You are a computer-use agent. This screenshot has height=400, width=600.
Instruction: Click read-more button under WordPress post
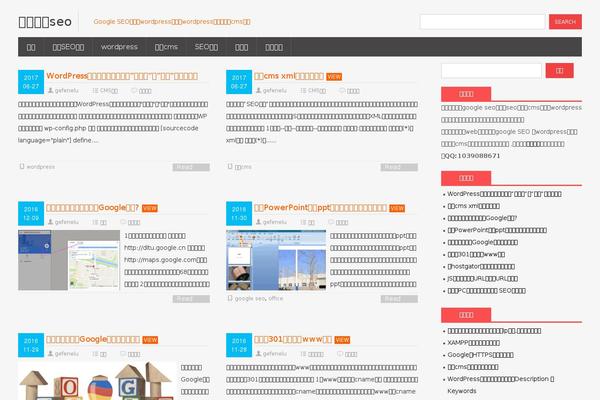pos(191,167)
